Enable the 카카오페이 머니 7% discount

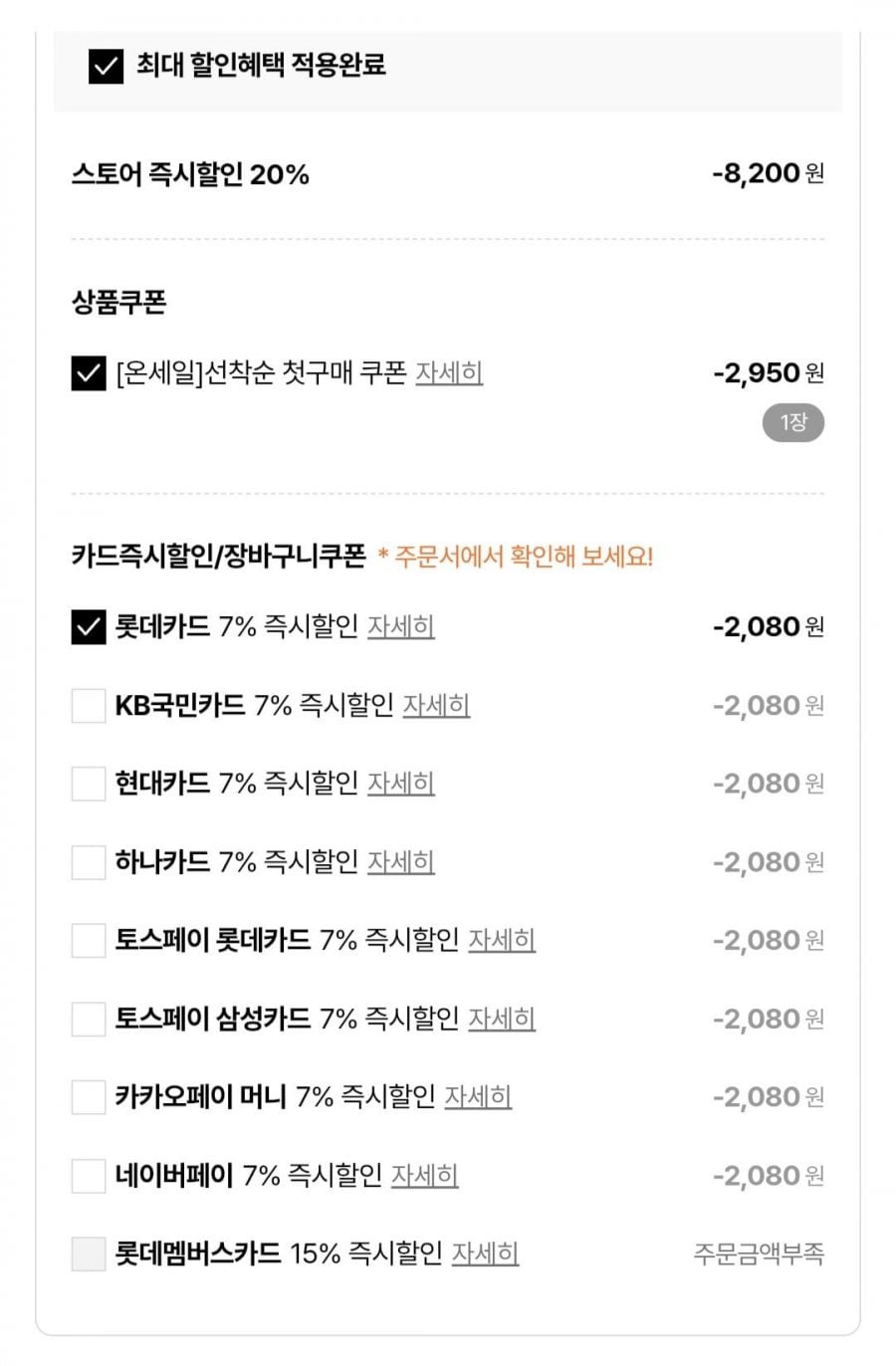click(89, 1097)
